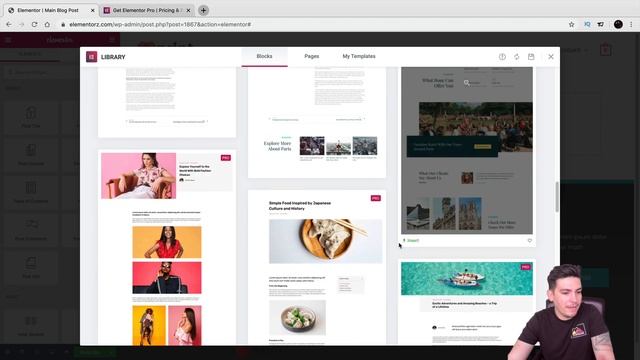Open a new browser tab

[x=203, y=10]
